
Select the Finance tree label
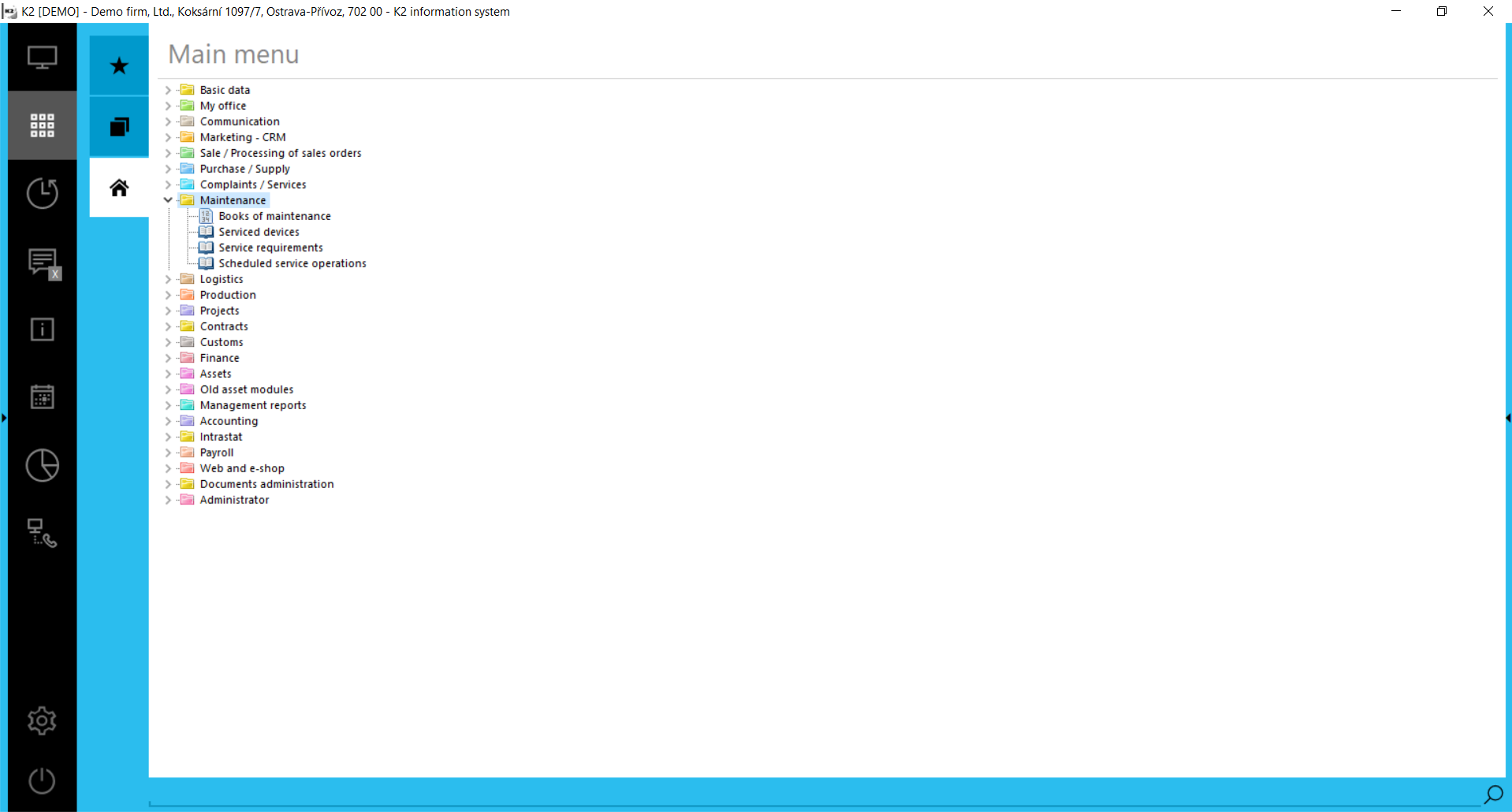coord(219,358)
